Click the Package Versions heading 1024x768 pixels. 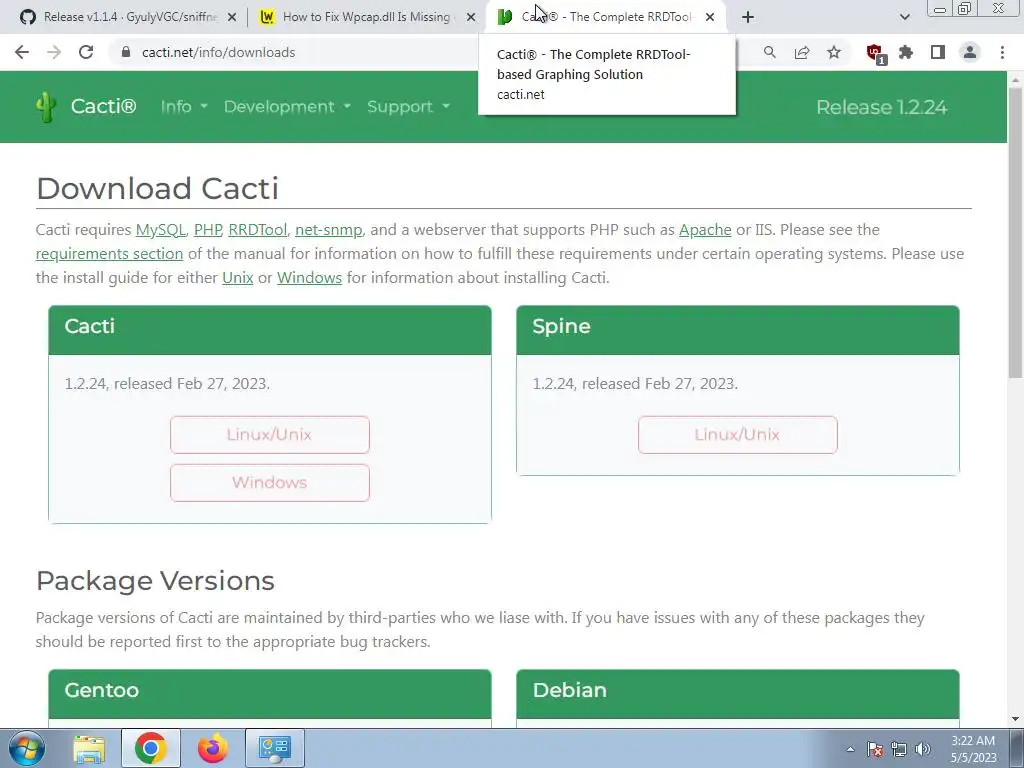[x=155, y=581]
